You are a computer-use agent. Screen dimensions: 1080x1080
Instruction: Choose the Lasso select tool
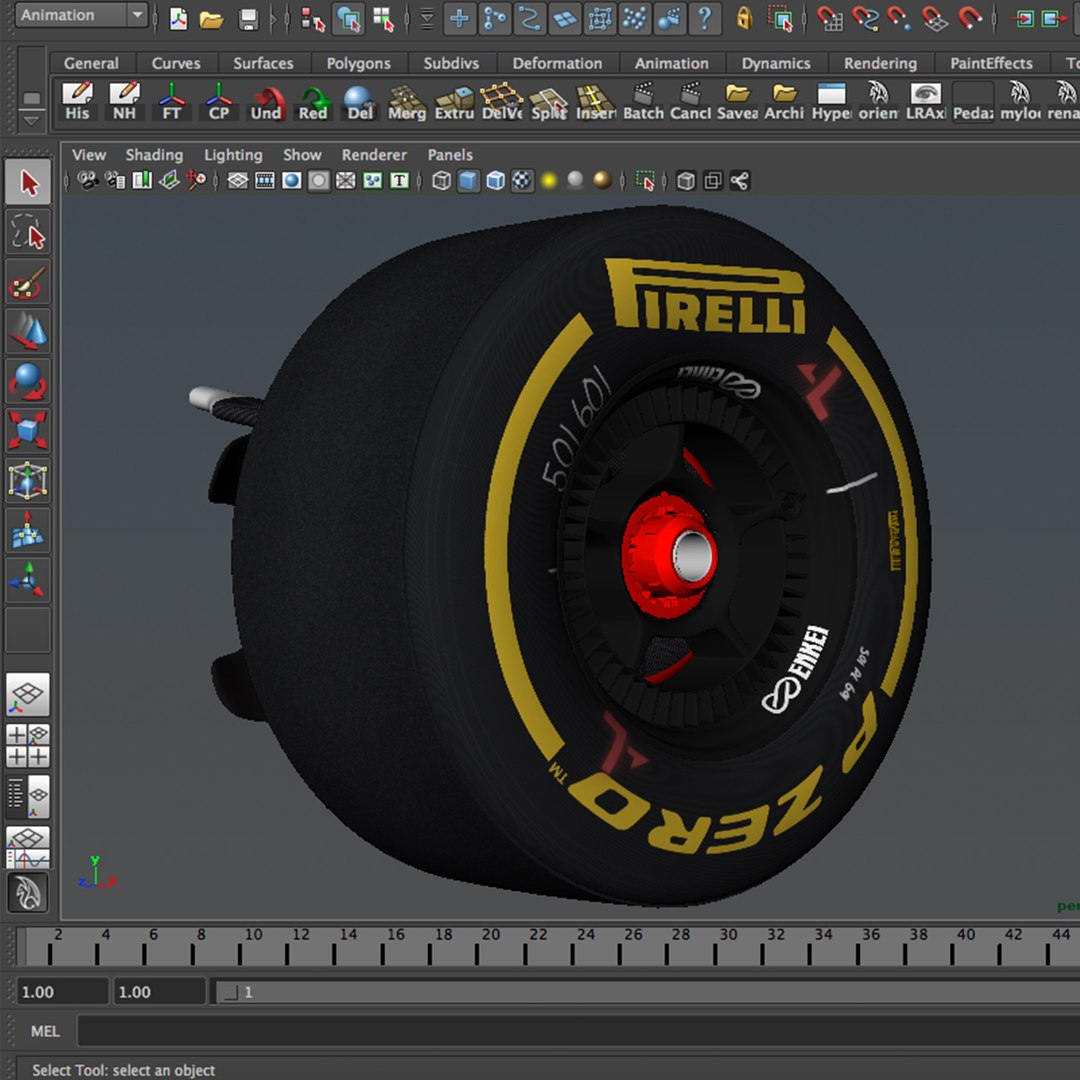click(28, 233)
